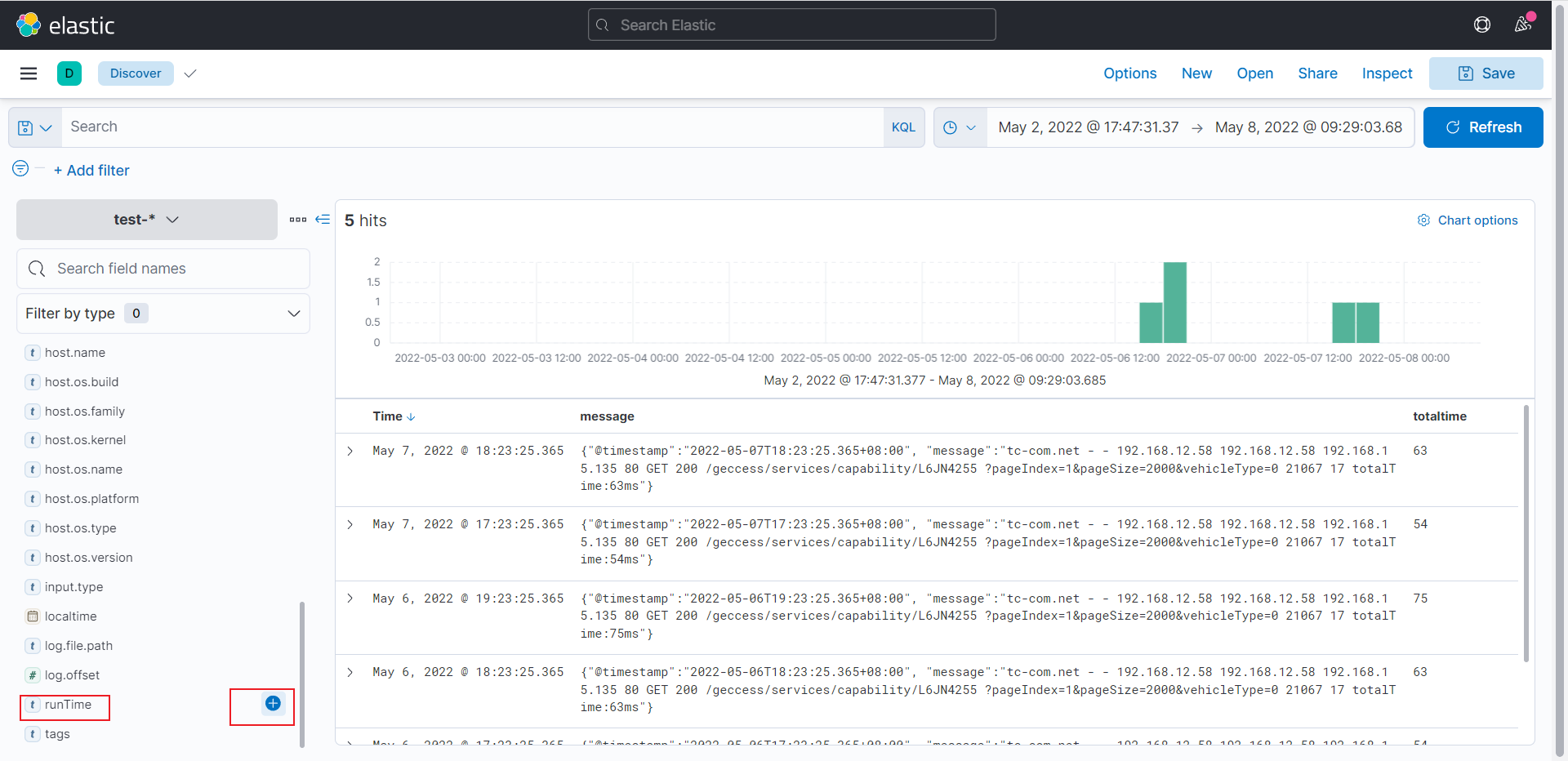The height and width of the screenshot is (761, 1568).
Task: Open the help menu lifebuoy icon
Action: [1482, 24]
